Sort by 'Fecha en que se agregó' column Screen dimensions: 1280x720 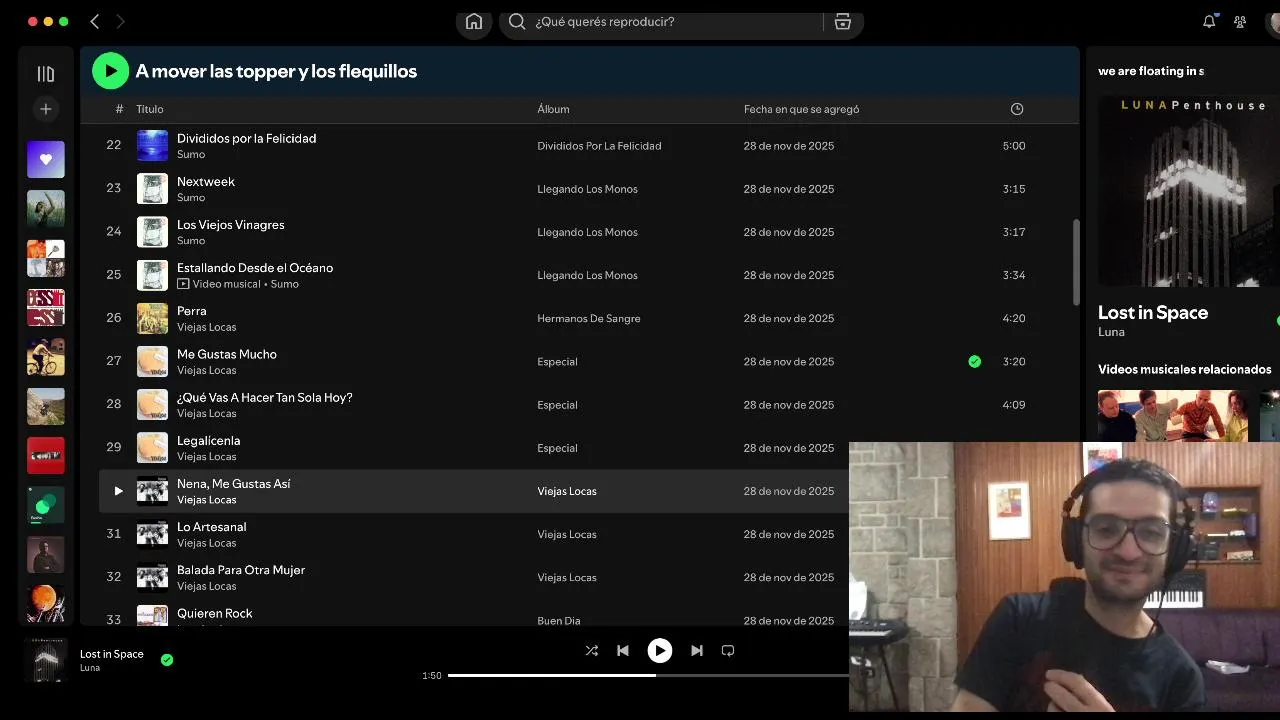pyautogui.click(x=801, y=109)
